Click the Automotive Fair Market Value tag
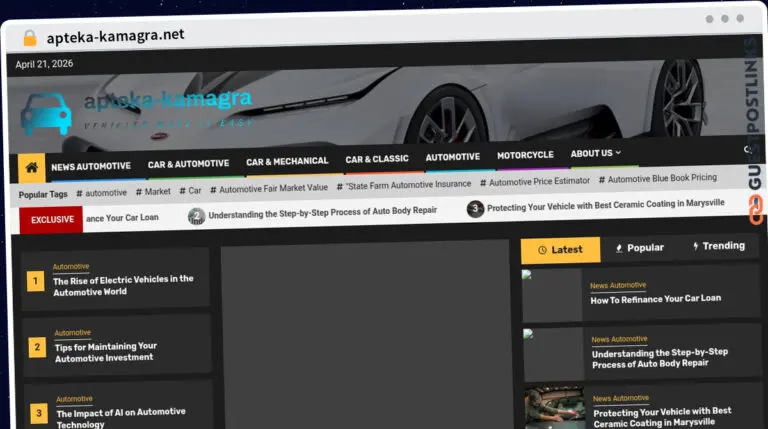The width and height of the screenshot is (768, 429). point(269,189)
